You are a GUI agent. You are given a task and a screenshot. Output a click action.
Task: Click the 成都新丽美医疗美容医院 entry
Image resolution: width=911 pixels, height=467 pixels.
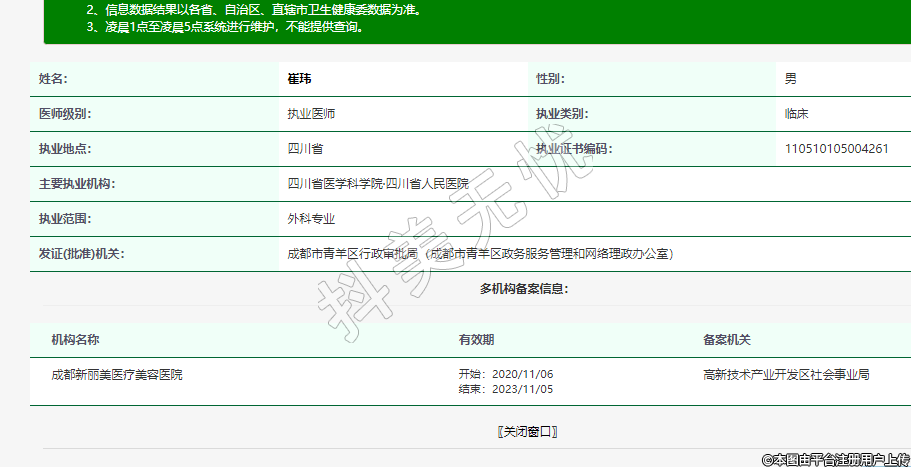pos(117,375)
